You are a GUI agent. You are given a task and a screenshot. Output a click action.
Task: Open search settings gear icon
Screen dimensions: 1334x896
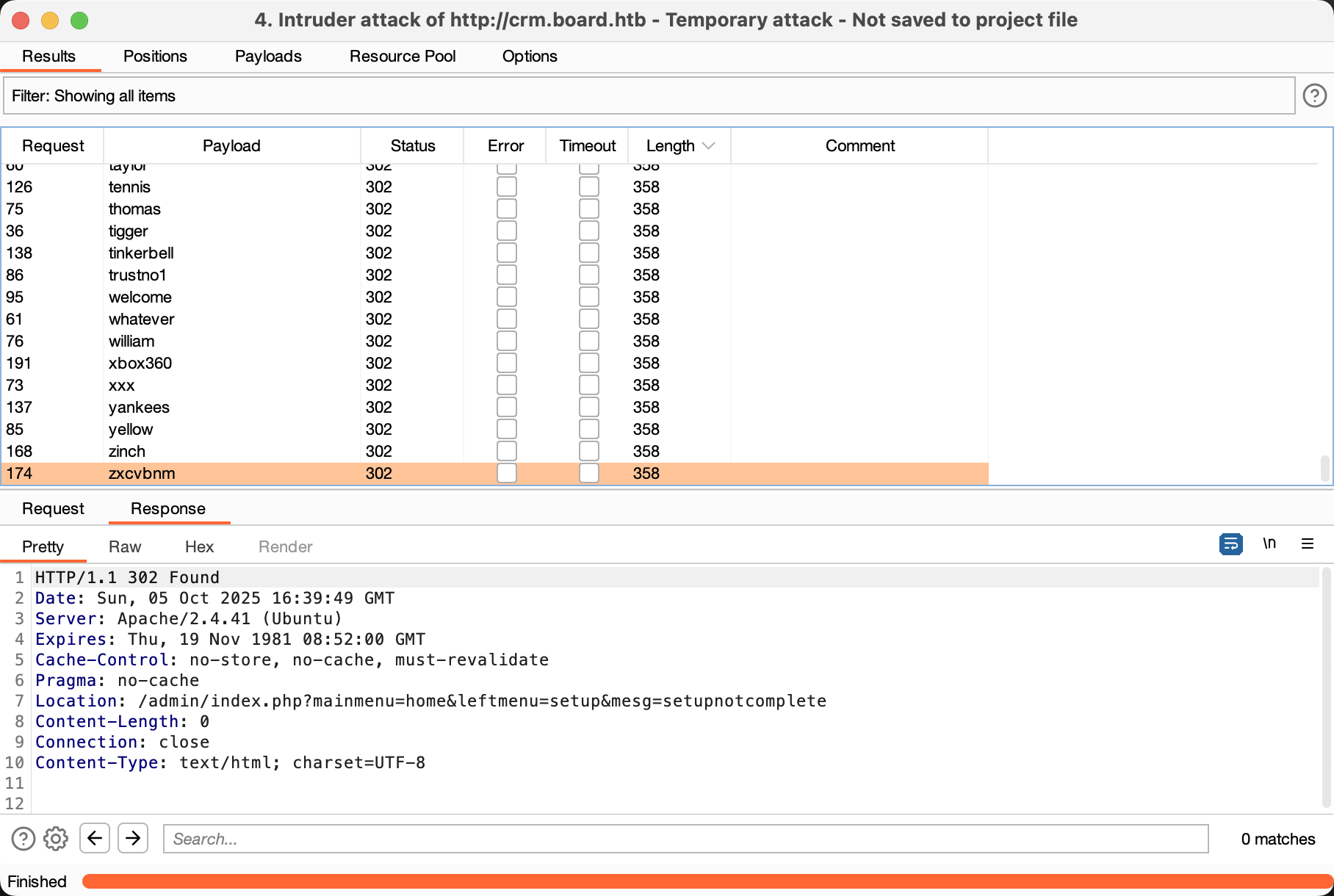[x=56, y=838]
